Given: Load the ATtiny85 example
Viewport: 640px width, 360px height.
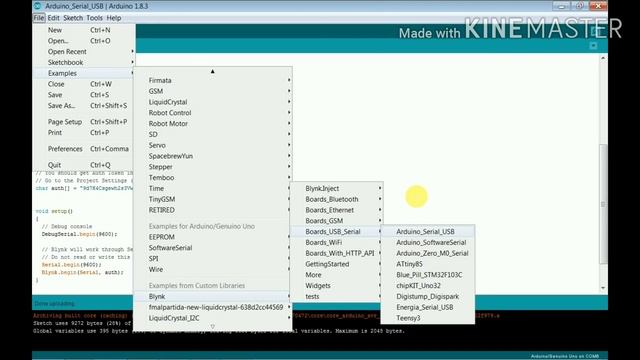Looking at the screenshot, I should pyautogui.click(x=428, y=264).
